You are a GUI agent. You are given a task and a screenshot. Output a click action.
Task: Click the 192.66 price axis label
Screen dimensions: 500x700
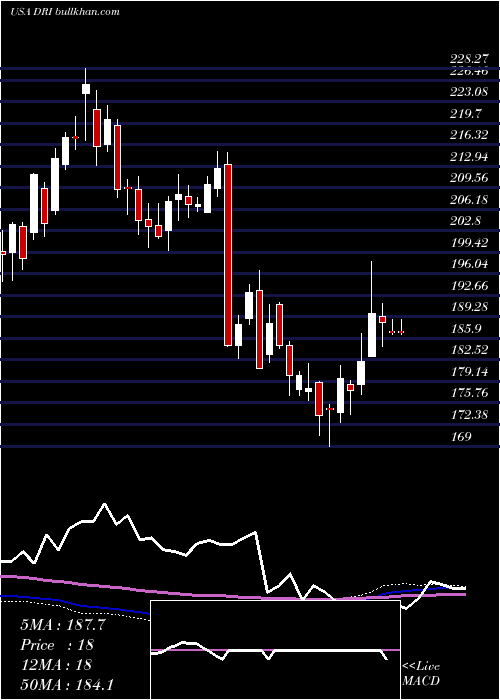pos(469,286)
